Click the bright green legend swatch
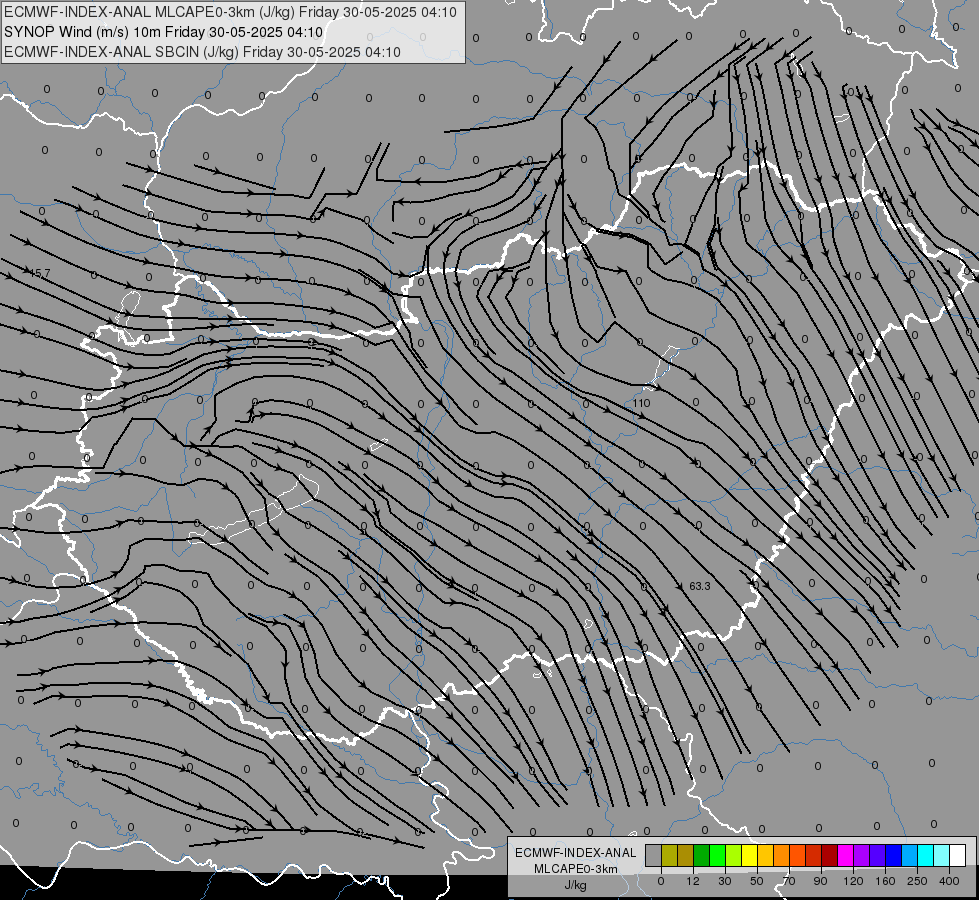979x900 pixels. pyautogui.click(x=717, y=855)
